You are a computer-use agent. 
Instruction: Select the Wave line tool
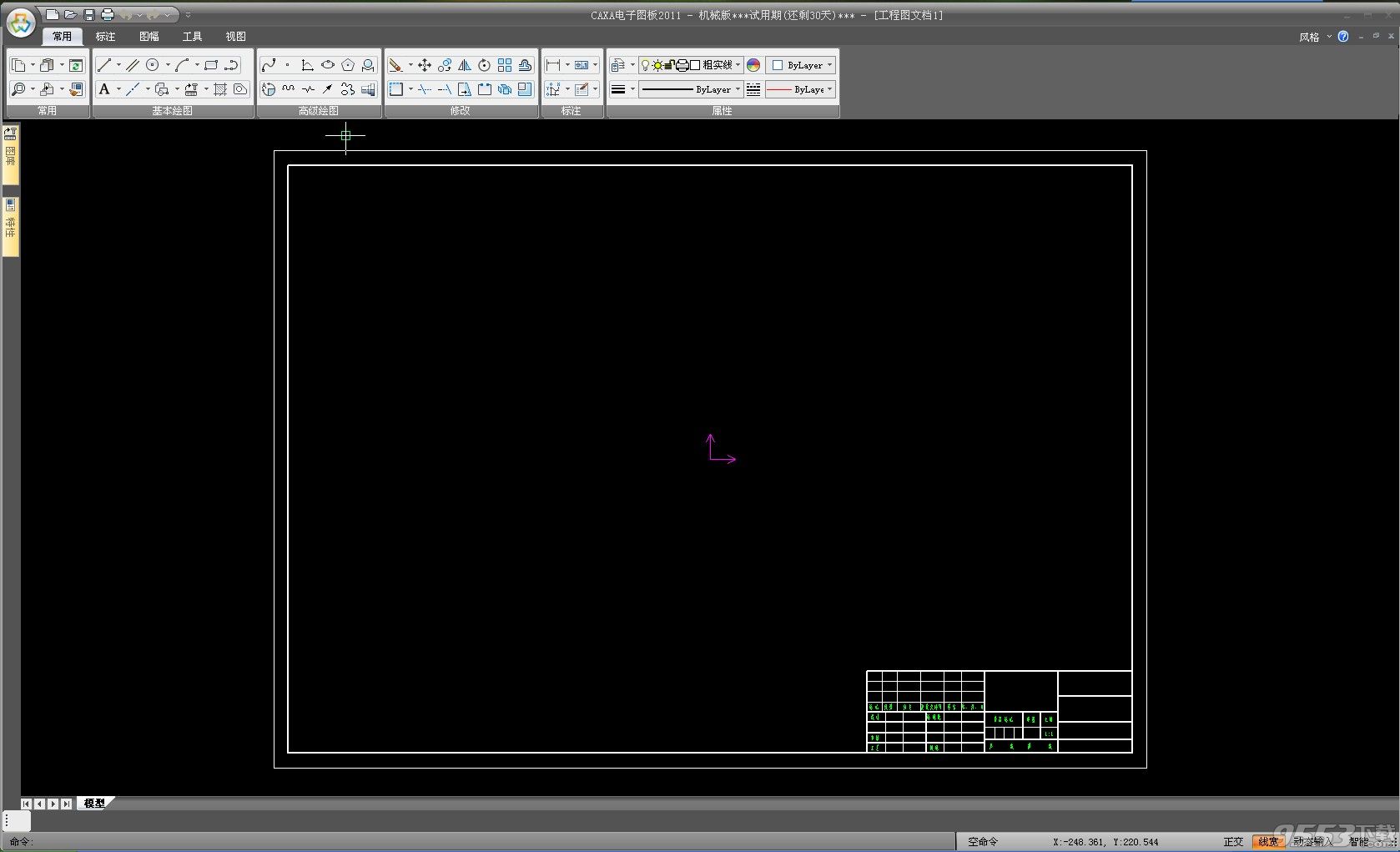(289, 89)
